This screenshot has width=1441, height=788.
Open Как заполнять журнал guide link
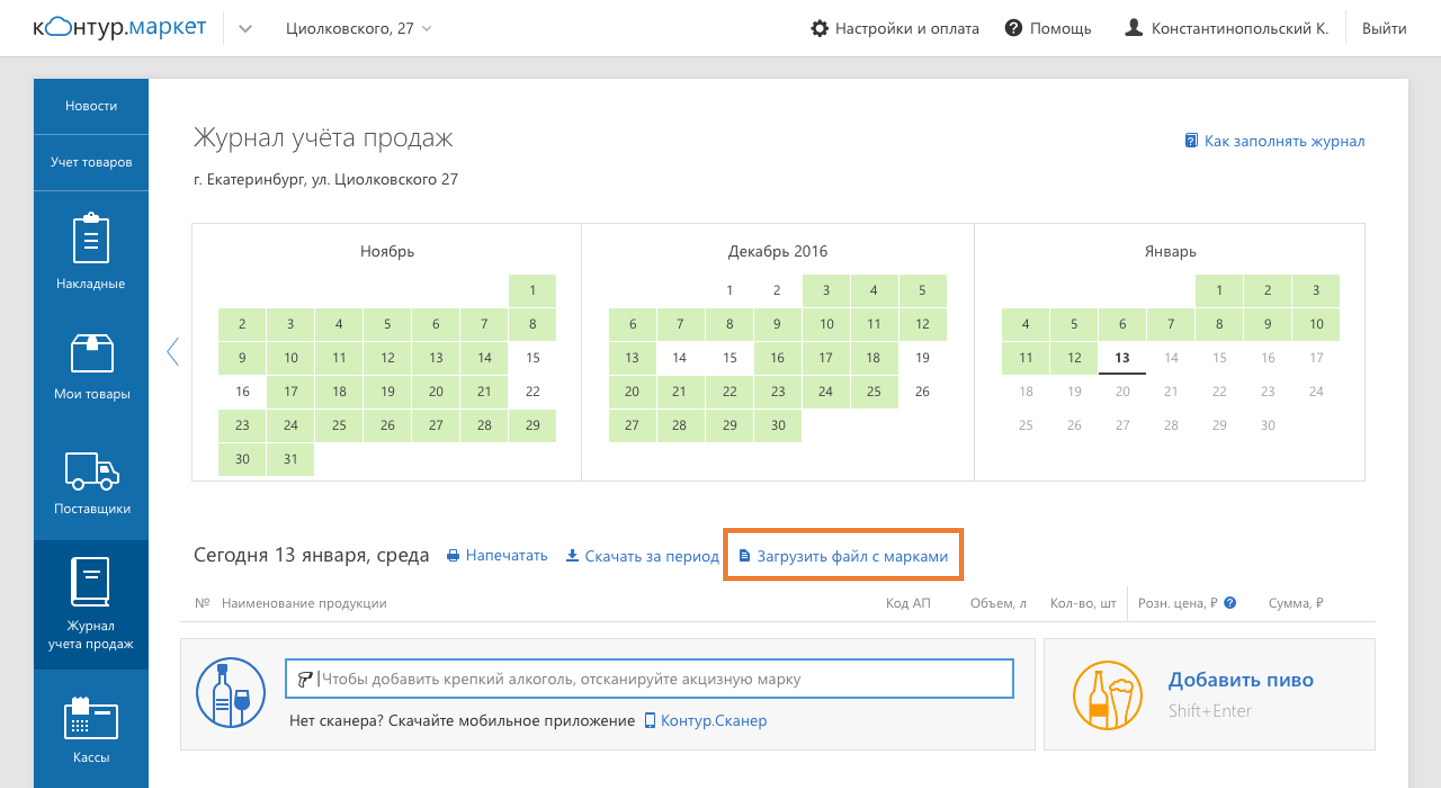[1274, 141]
